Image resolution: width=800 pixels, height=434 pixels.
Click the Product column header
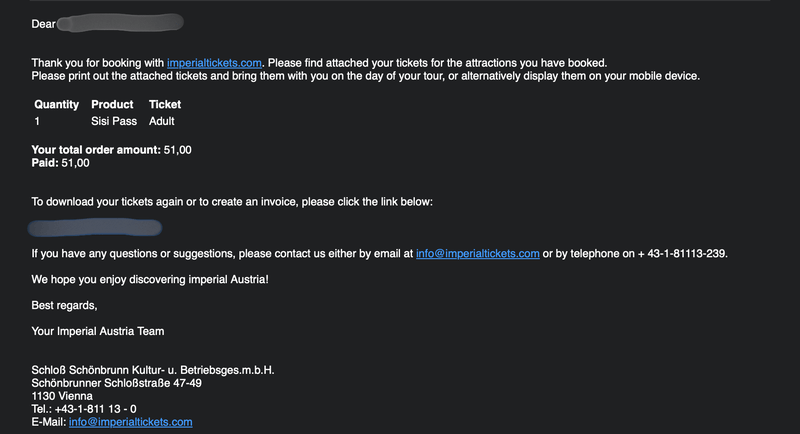pyautogui.click(x=112, y=104)
